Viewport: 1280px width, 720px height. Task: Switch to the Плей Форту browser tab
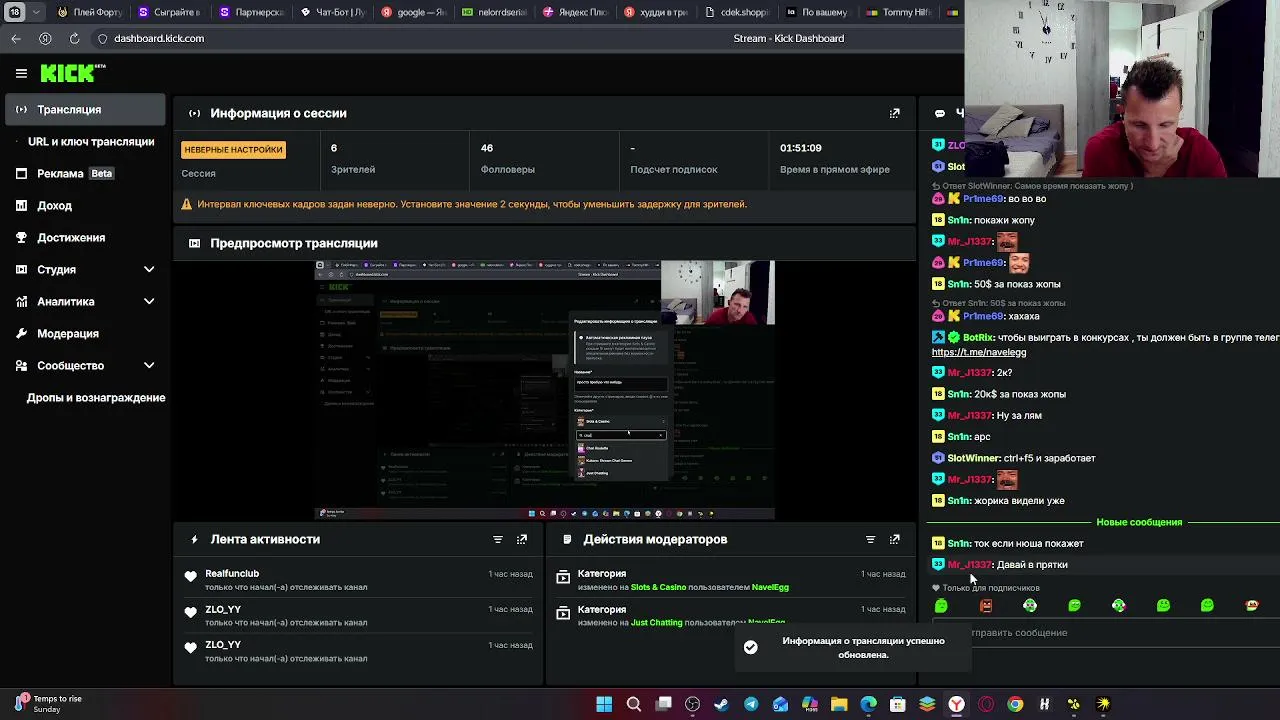click(x=89, y=12)
